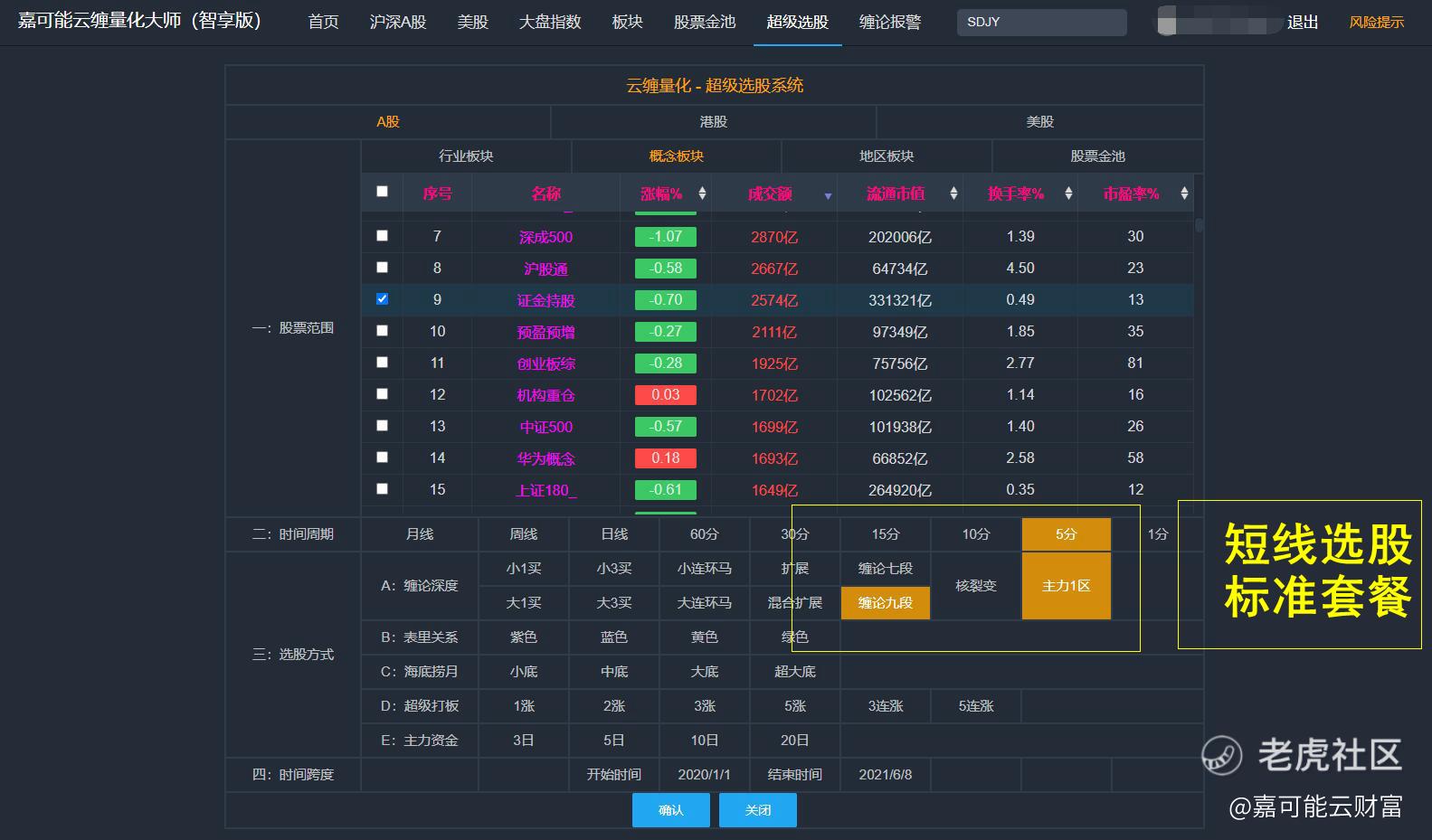Pick 3连涨 under 超级打板
Screen dimensions: 1432x840
click(x=886, y=706)
